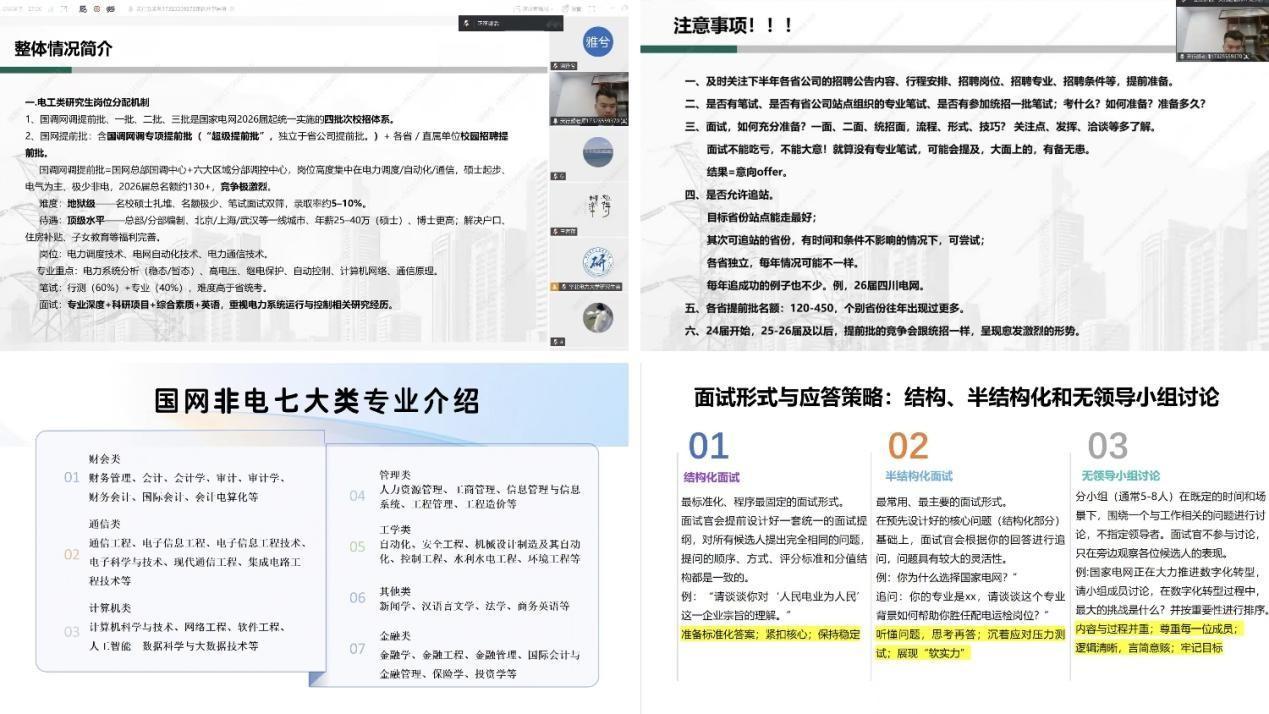Click the 结果=意向offer line
Viewport: 1269px width, 714px height.
(747, 172)
